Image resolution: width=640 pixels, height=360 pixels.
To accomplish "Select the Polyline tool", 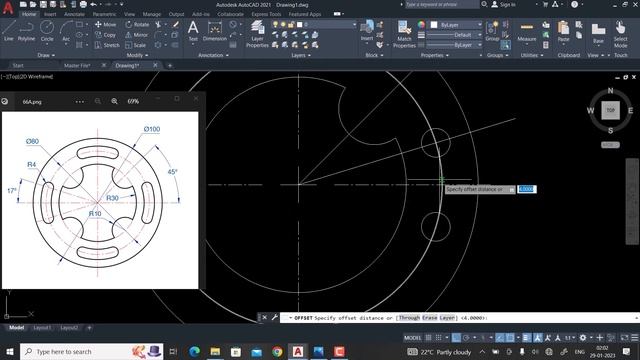I will (x=26, y=31).
